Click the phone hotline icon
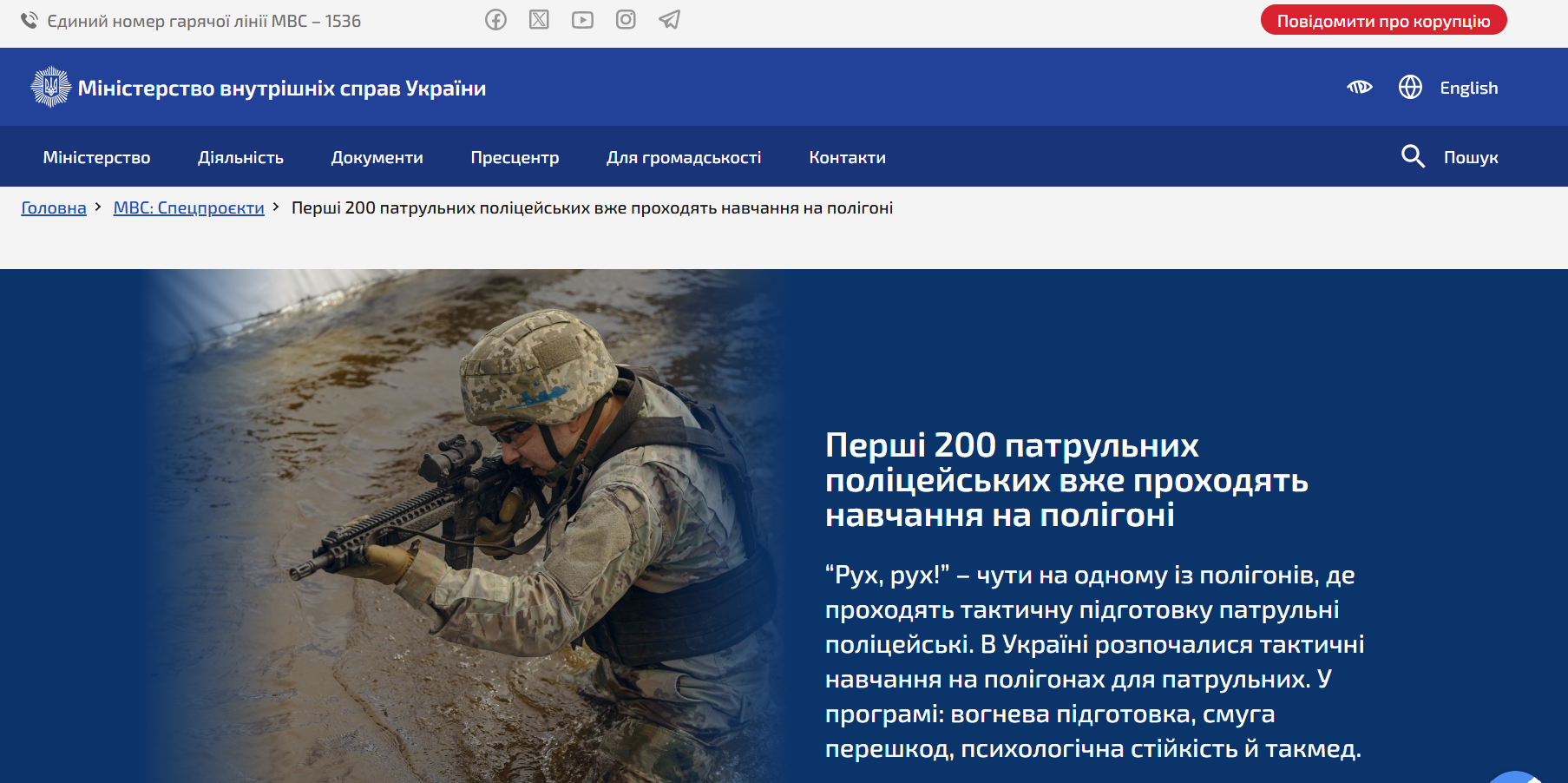 point(30,20)
